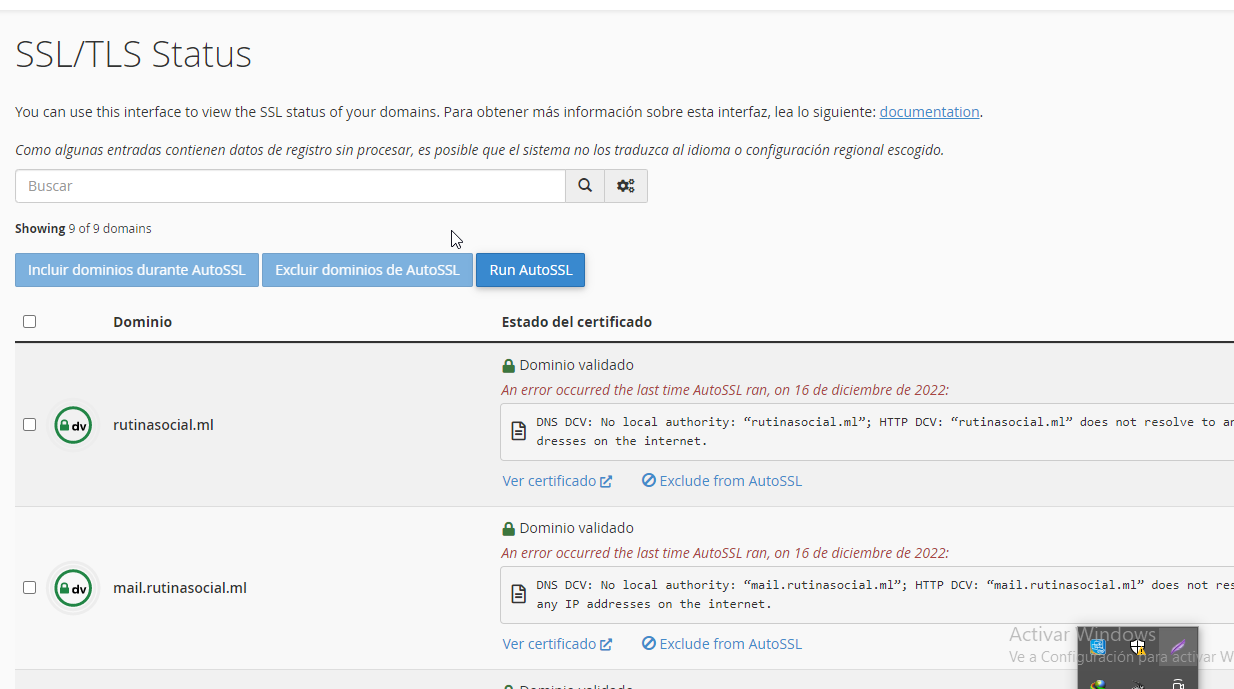
Task: Click the rutinasocial.ml domain name
Action: 163,425
